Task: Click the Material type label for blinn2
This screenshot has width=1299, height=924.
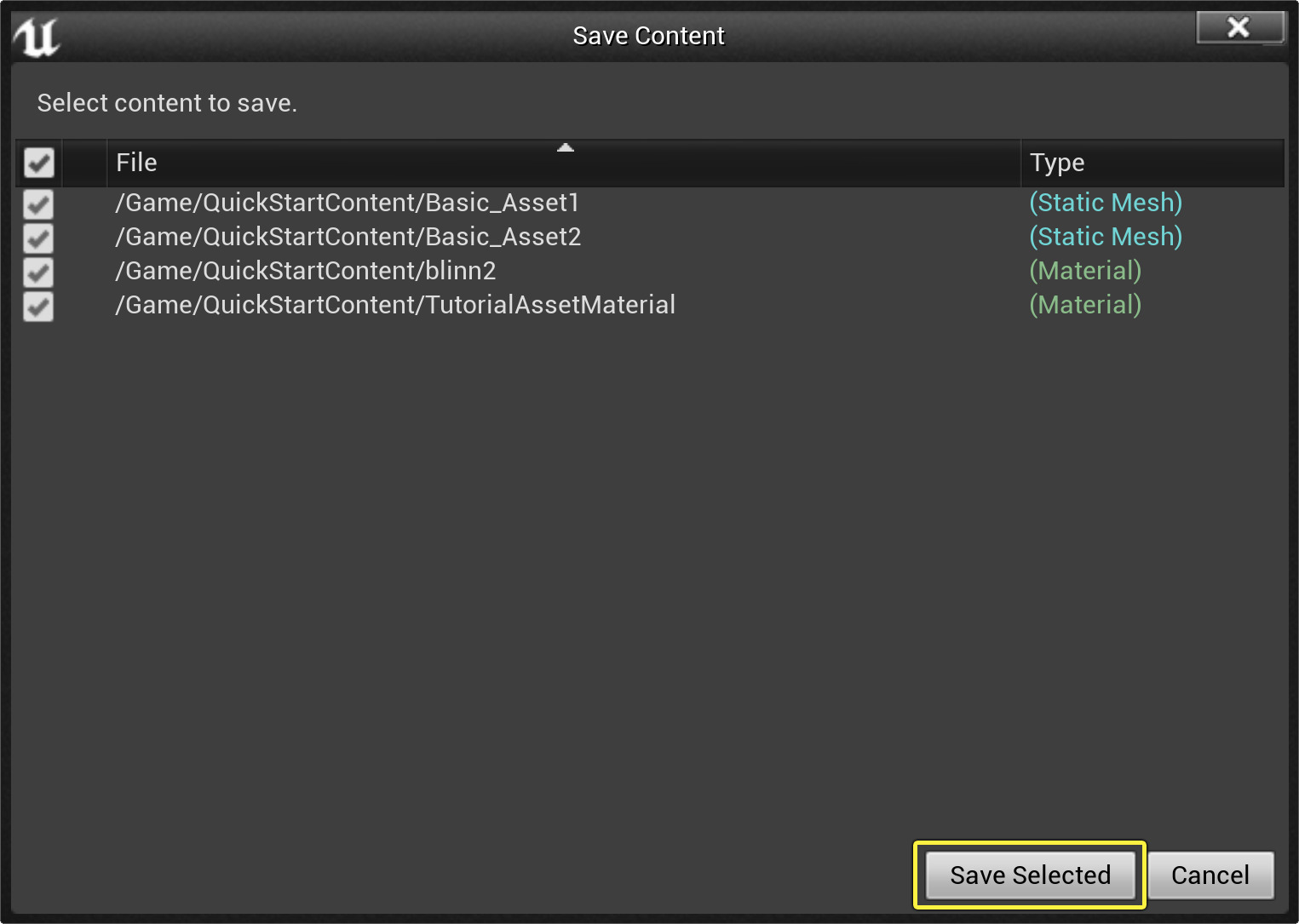Action: pos(1085,271)
